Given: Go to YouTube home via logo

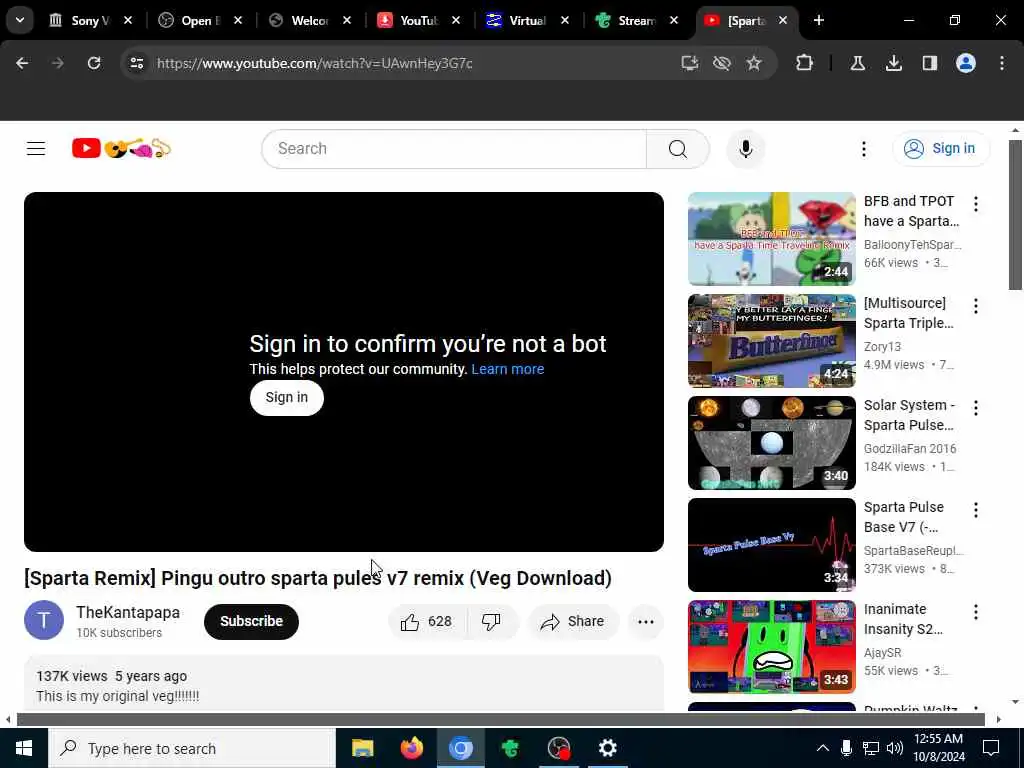Looking at the screenshot, I should (x=121, y=149).
